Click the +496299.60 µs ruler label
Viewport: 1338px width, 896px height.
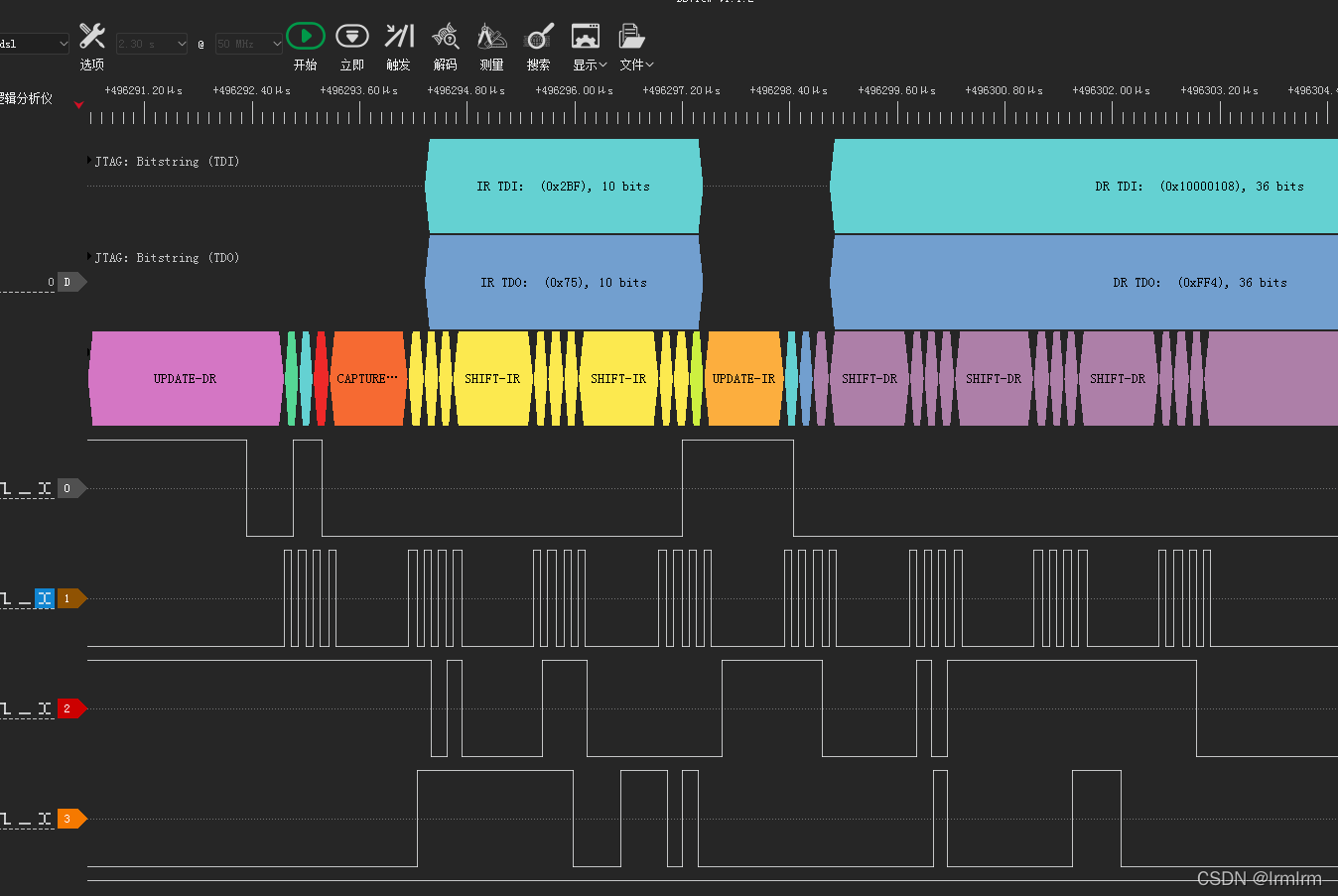897,90
